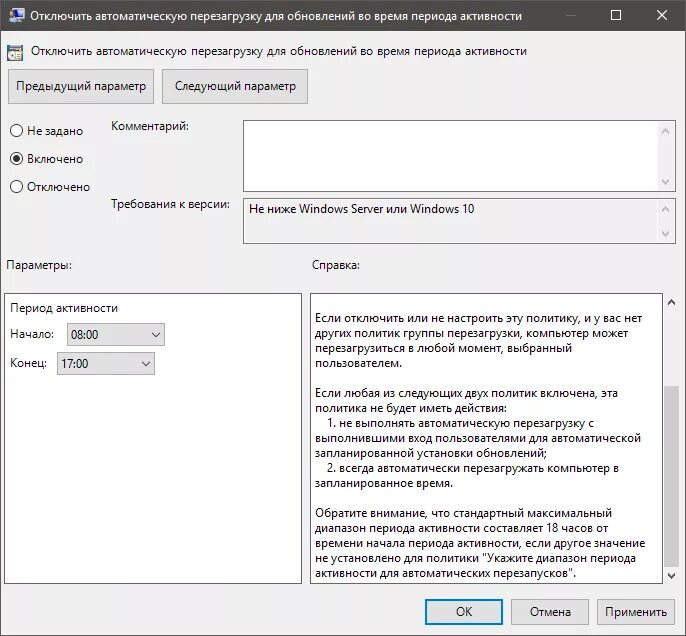Screen dimensions: 686x636
Task: Click the 'Не ниже Windows Server или Windows 10' text
Action: [x=361, y=209]
